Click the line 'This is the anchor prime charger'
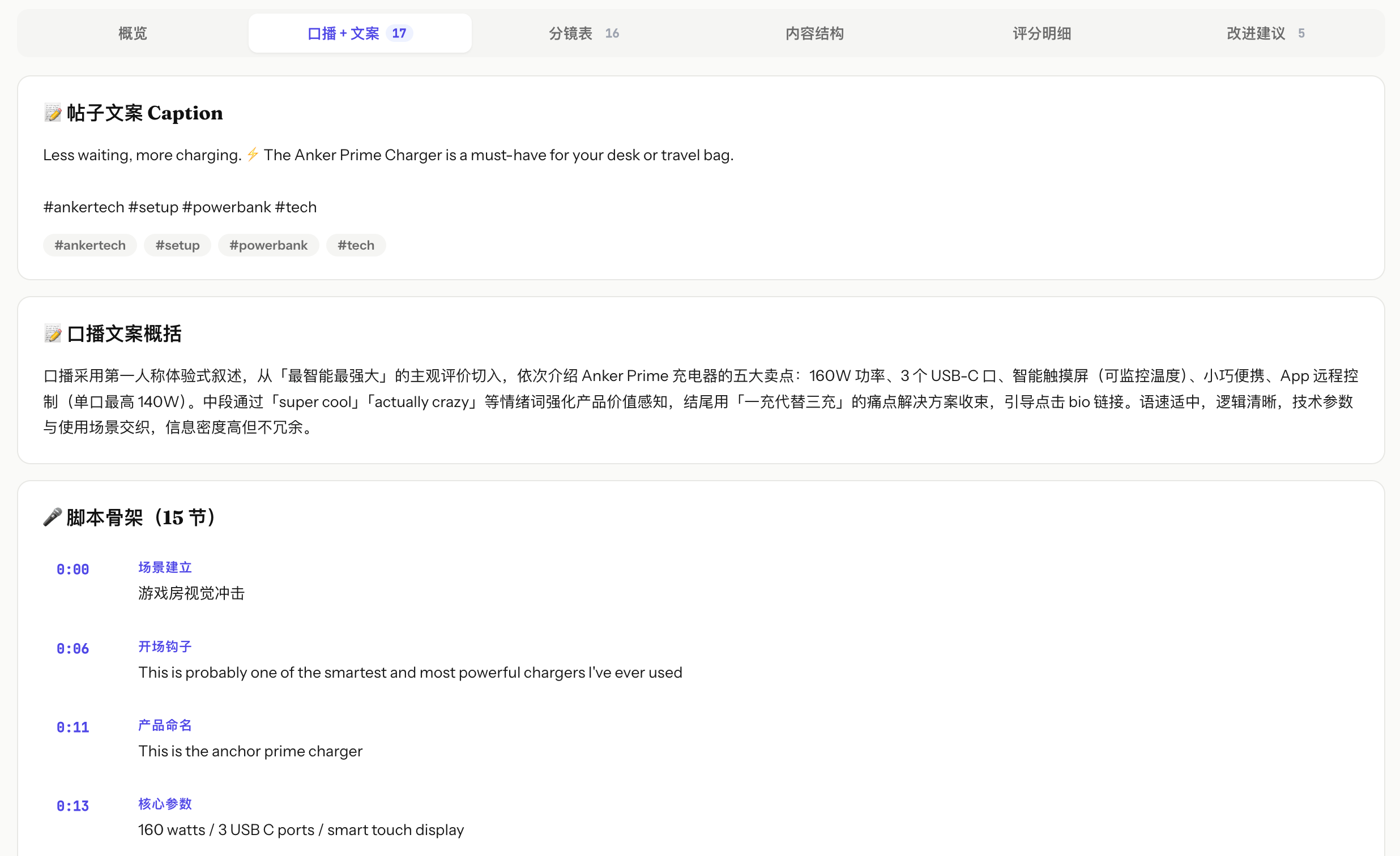The width and height of the screenshot is (1400, 856). 250,751
